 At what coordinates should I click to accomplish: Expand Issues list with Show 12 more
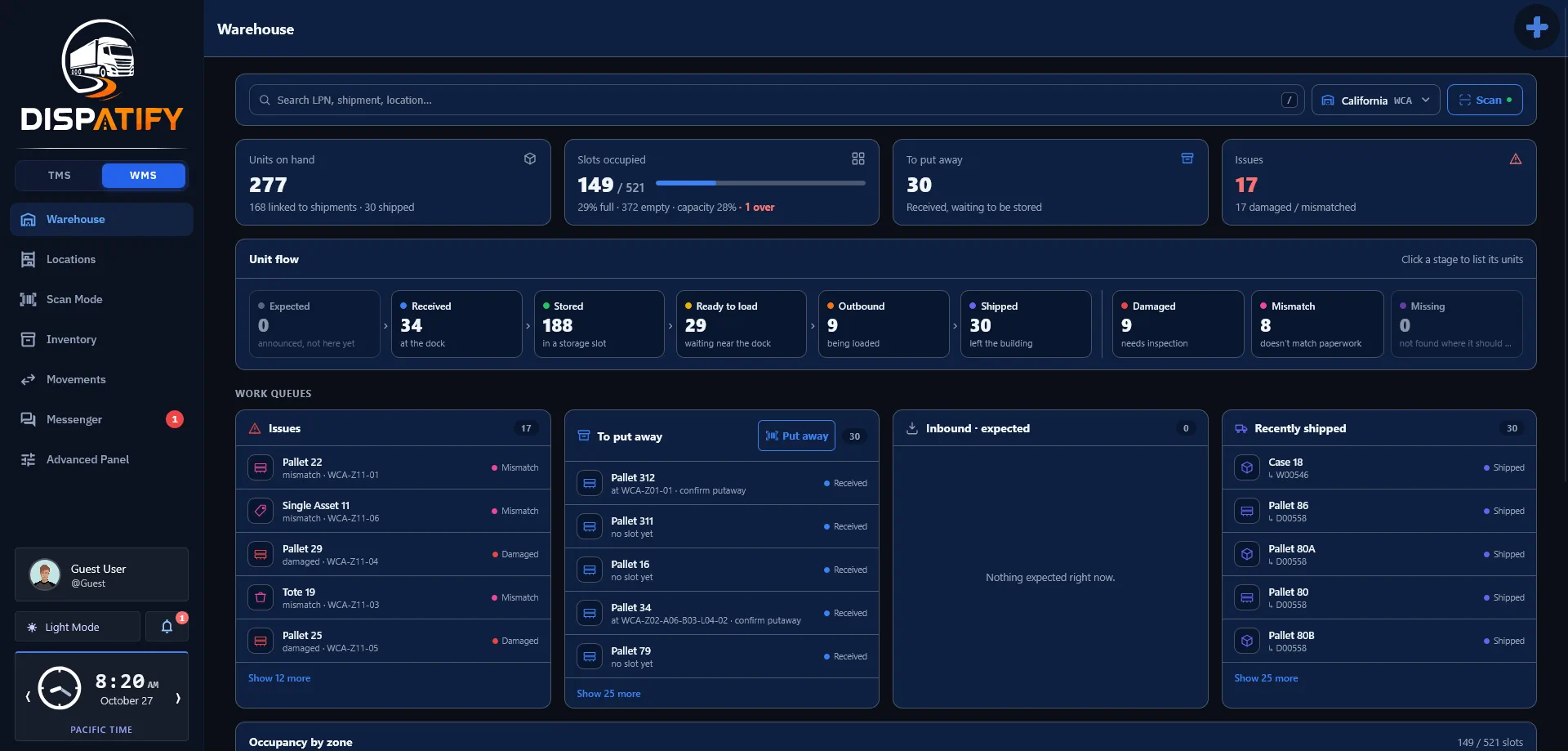[279, 678]
